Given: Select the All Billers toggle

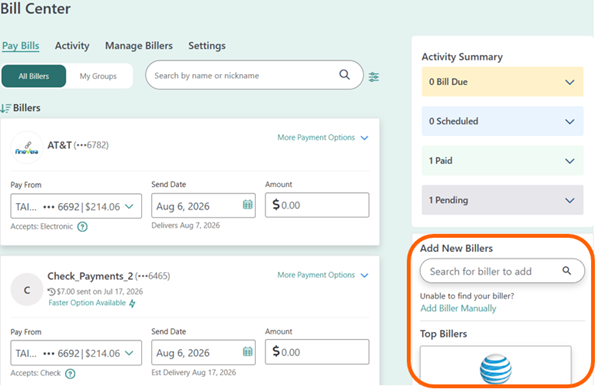Looking at the screenshot, I should click(34, 76).
